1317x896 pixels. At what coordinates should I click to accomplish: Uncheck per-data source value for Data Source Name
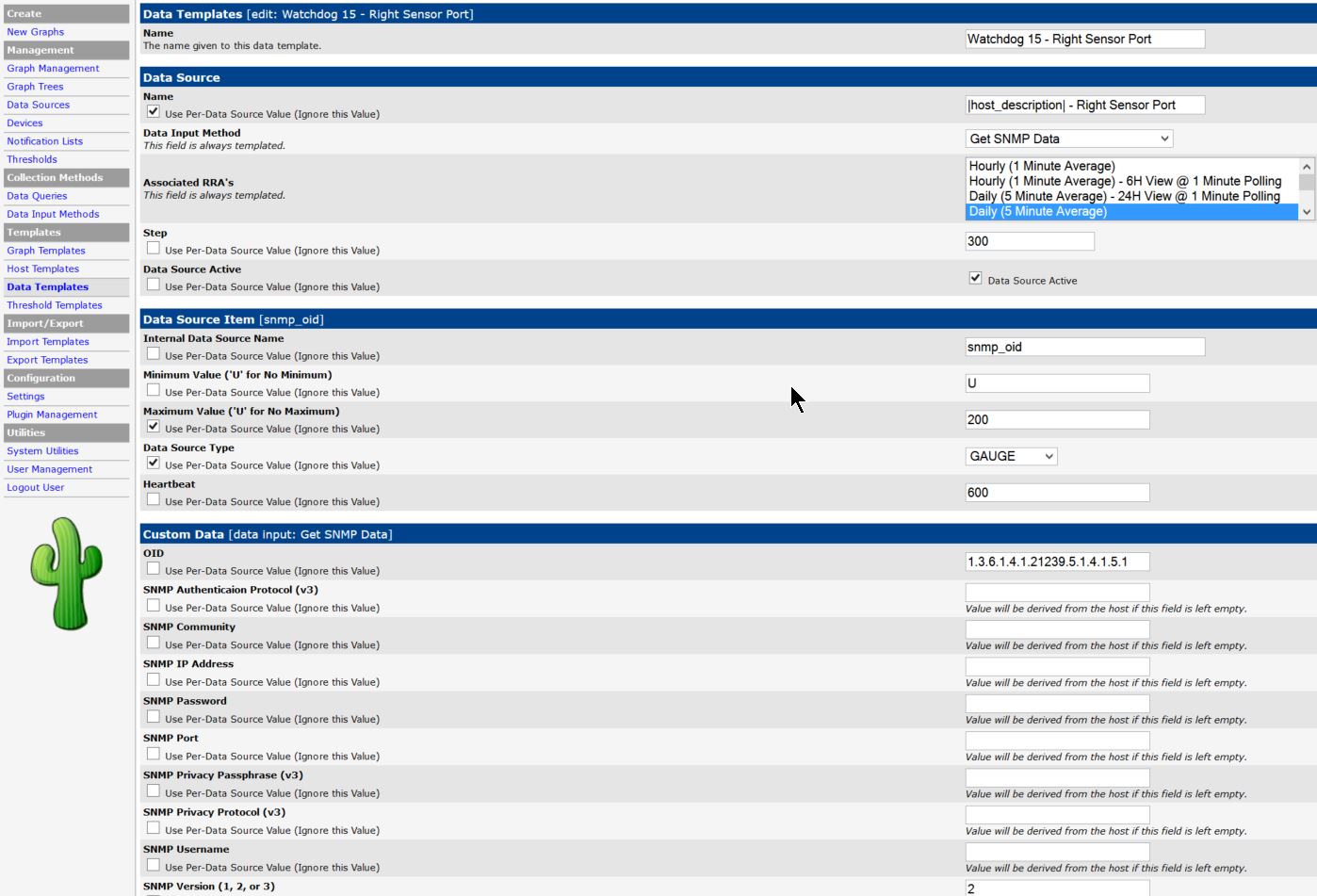(154, 111)
